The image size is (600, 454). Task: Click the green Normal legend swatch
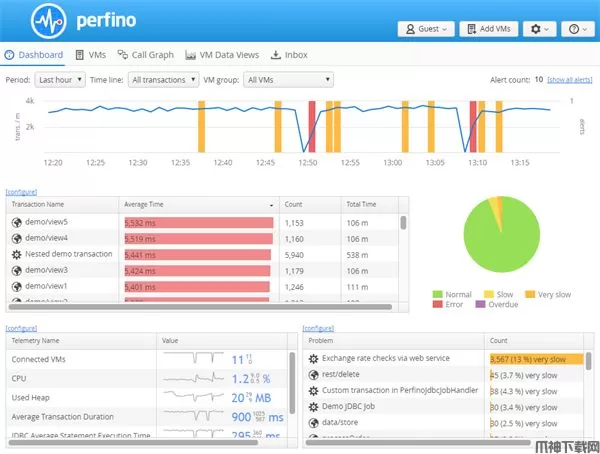click(437, 294)
